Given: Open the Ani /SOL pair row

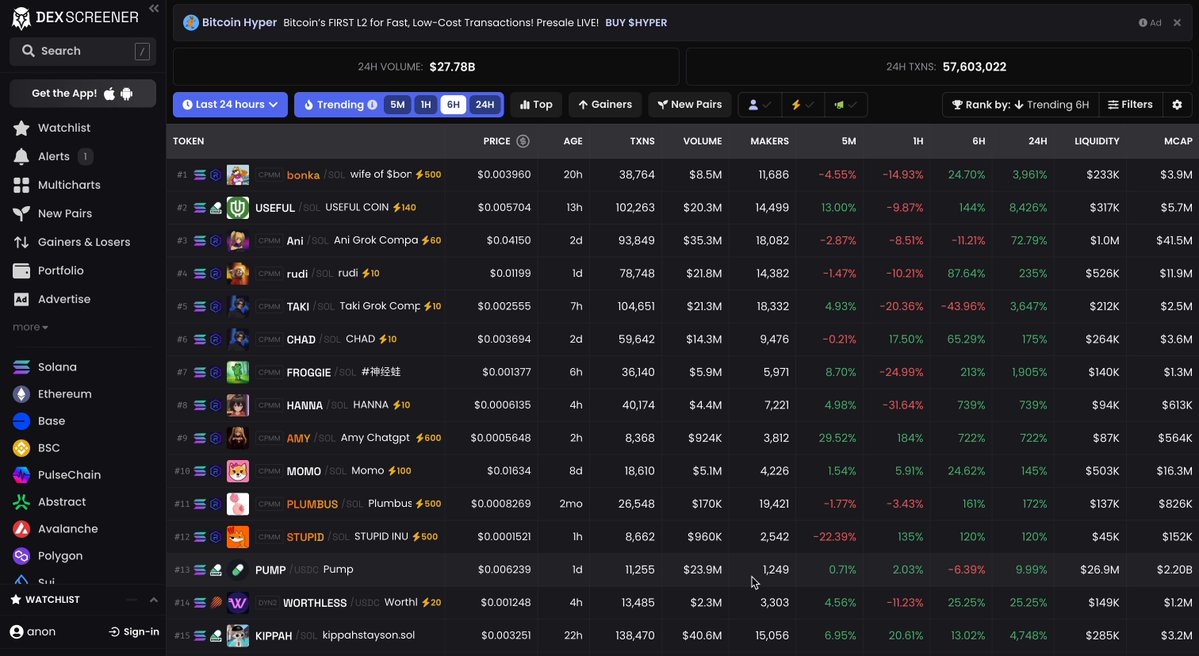Looking at the screenshot, I should (682, 241).
